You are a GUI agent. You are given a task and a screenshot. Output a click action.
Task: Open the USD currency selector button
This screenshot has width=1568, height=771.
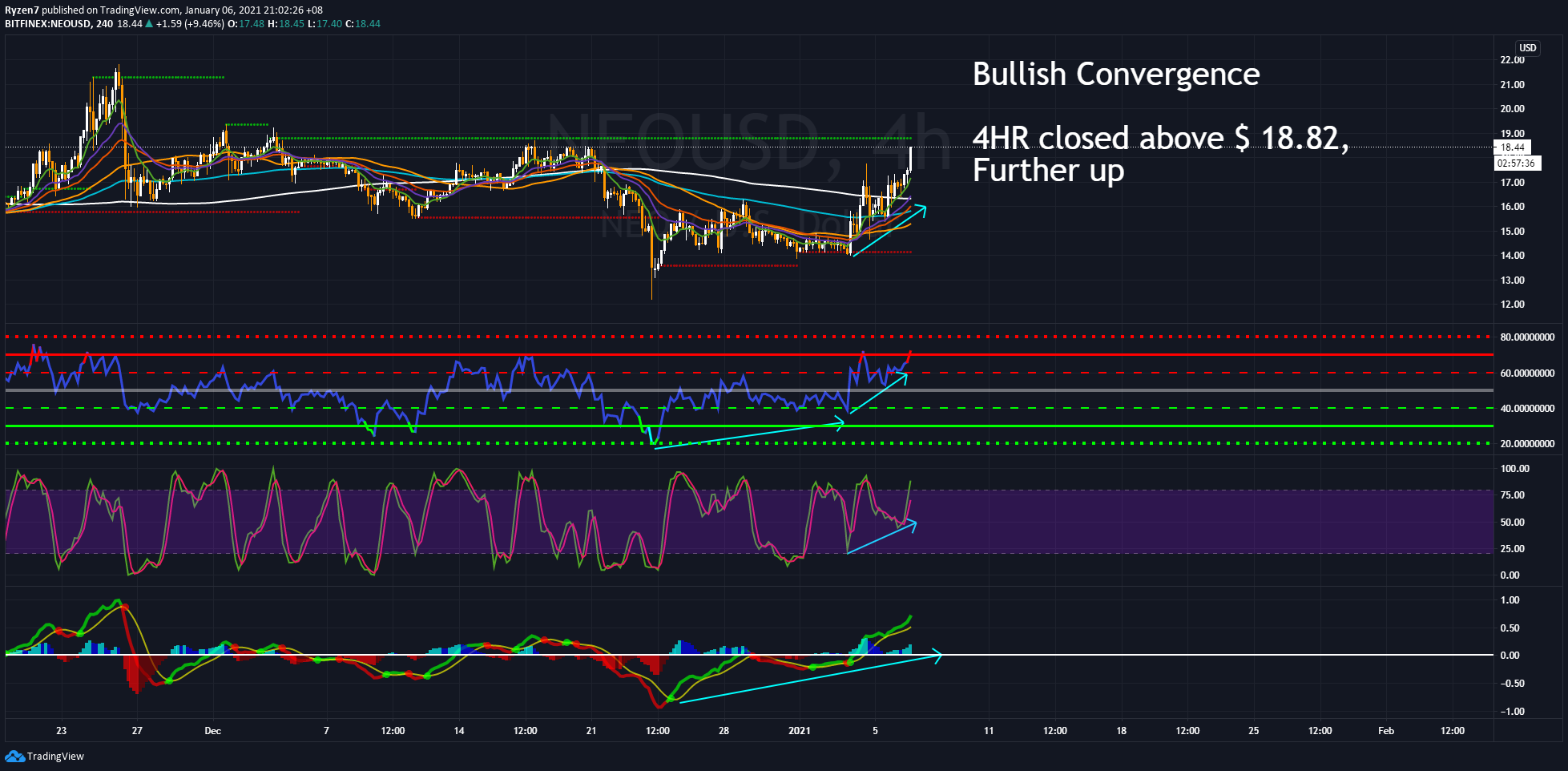pyautogui.click(x=1528, y=48)
